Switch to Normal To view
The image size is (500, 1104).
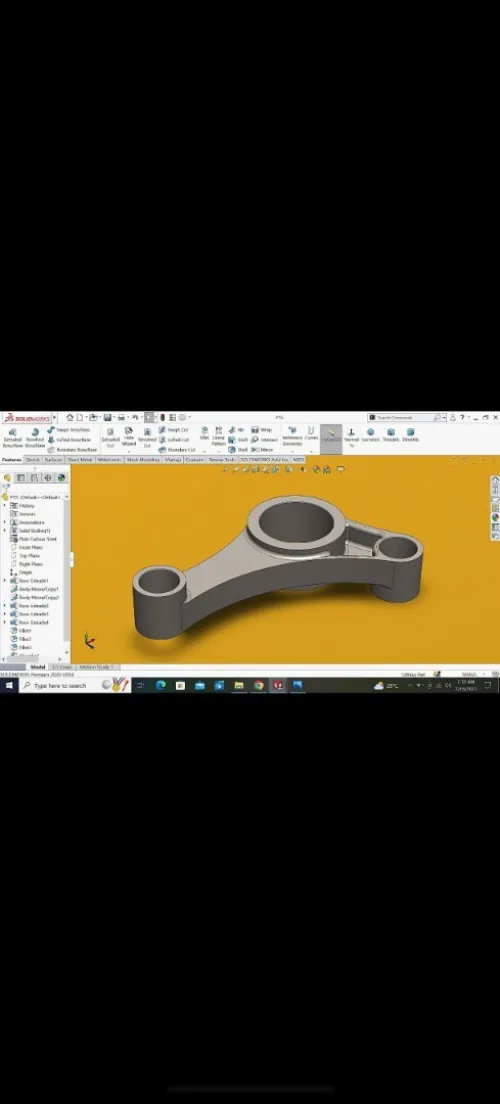tap(351, 437)
